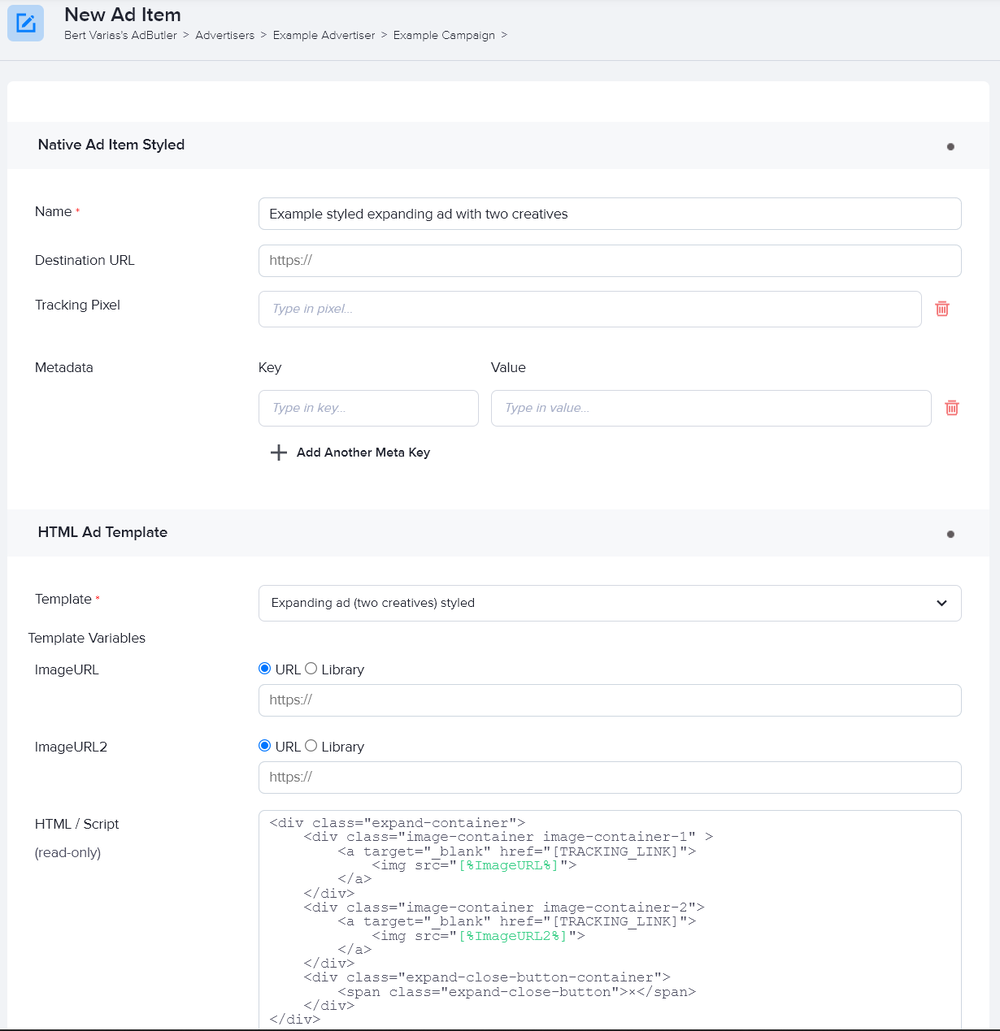
Task: Click the HTML Ad Template heading
Action: [103, 532]
